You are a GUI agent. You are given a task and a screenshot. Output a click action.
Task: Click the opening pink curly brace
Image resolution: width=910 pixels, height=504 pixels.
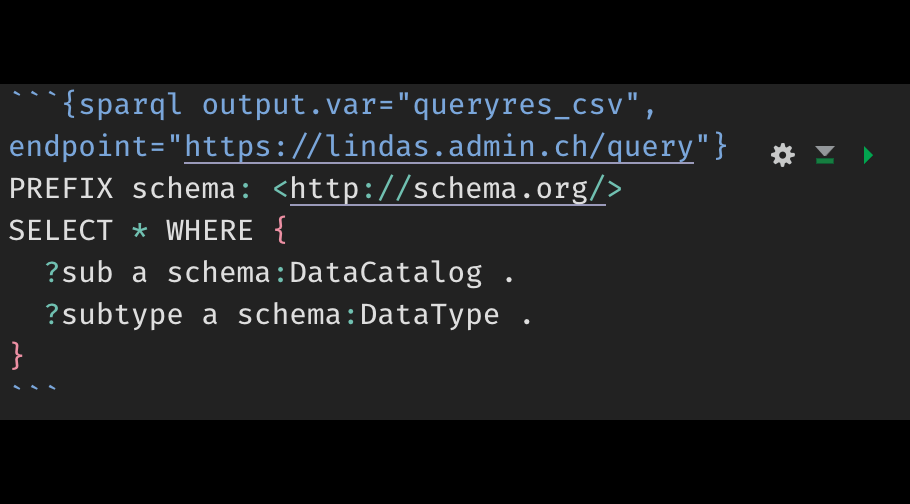tap(280, 231)
